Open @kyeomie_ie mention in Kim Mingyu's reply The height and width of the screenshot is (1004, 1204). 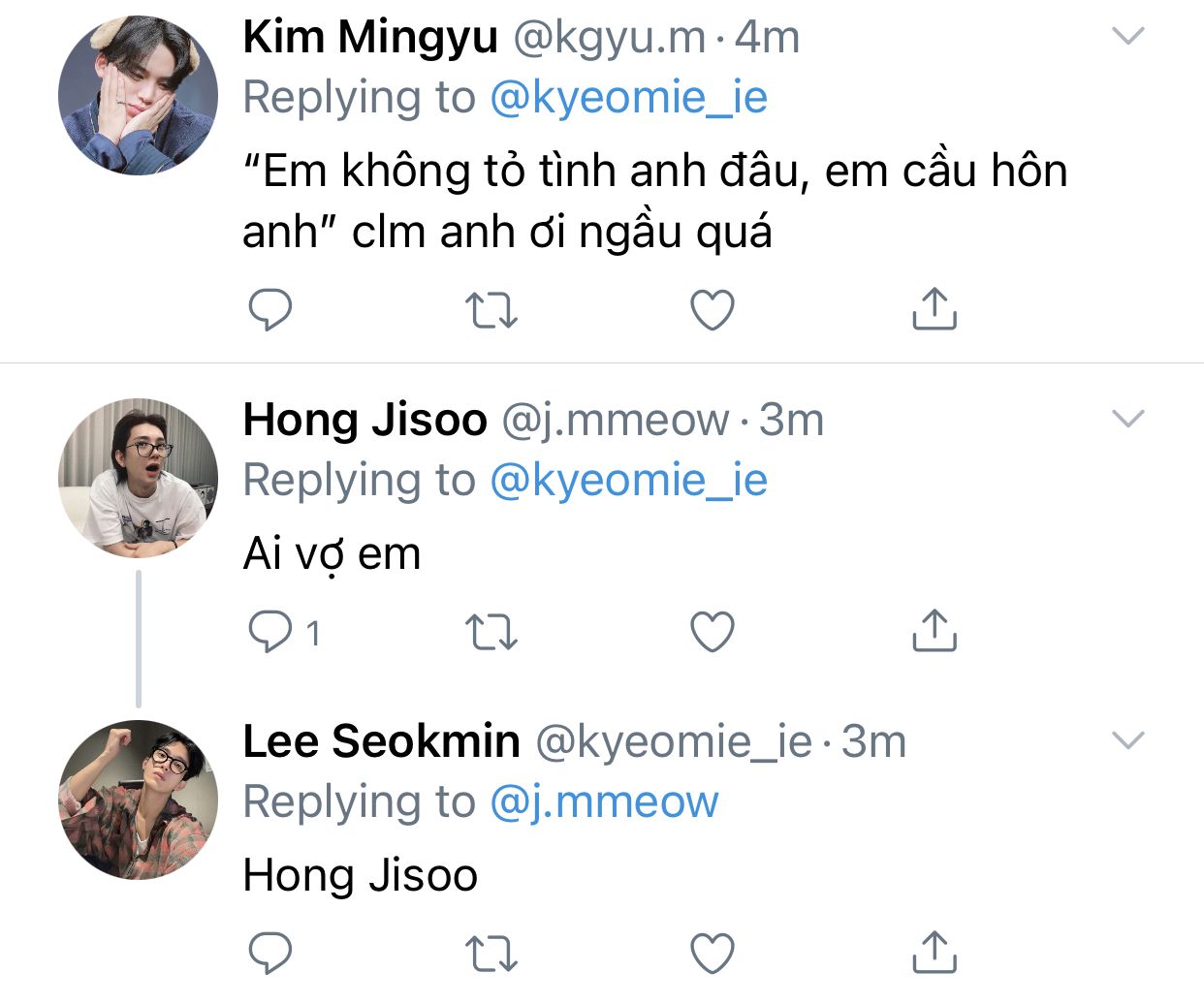628,98
